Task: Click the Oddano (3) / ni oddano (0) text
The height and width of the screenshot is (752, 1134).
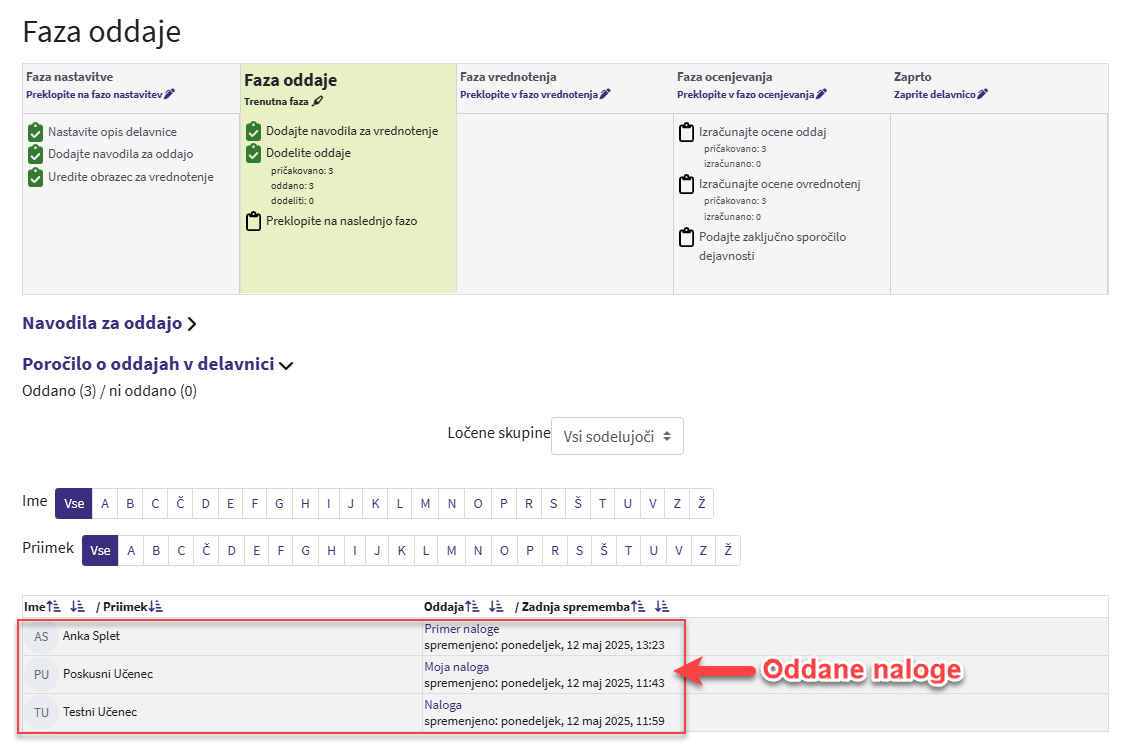Action: [109, 391]
